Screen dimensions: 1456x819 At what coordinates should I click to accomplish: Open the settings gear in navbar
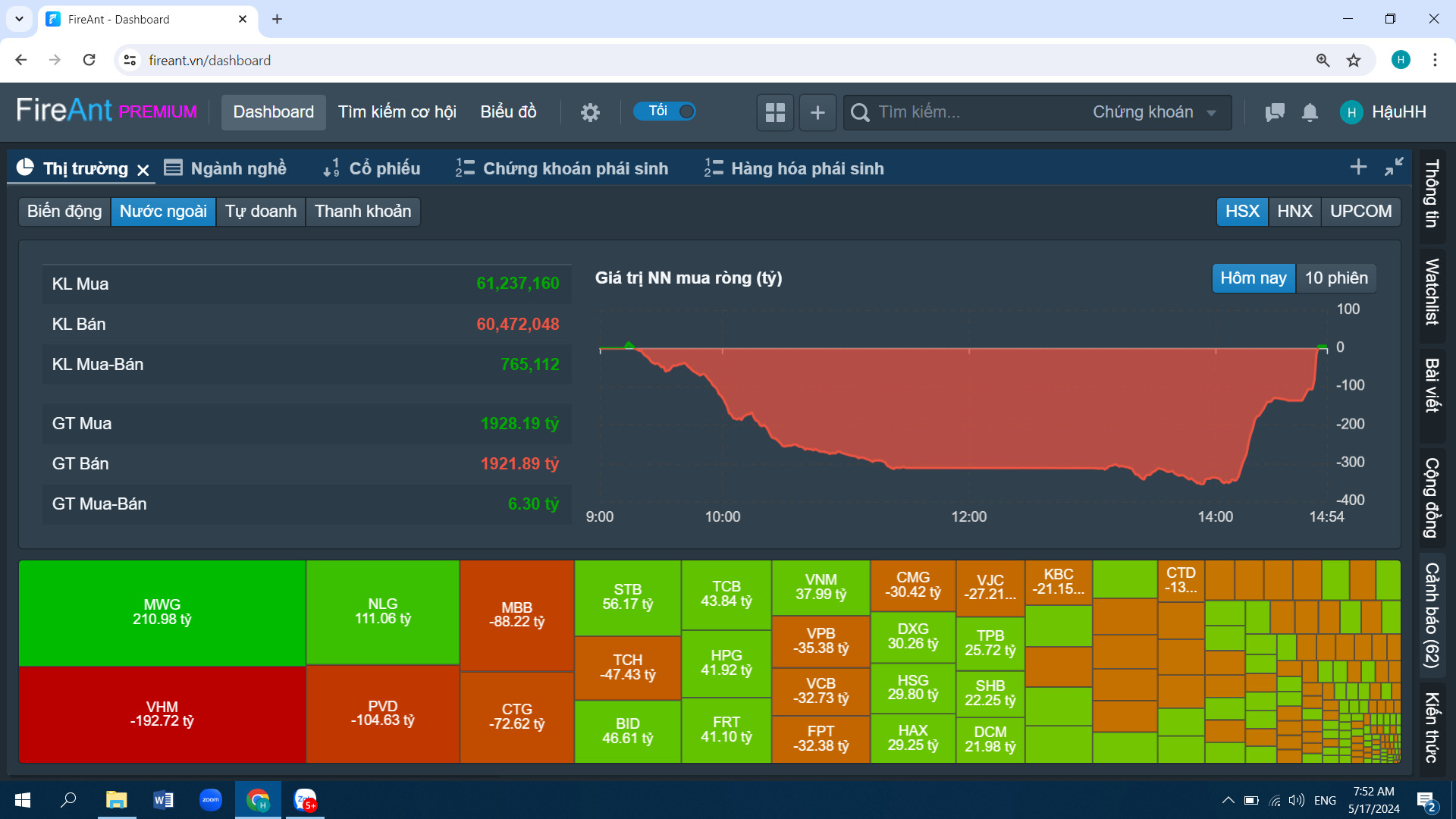point(590,112)
